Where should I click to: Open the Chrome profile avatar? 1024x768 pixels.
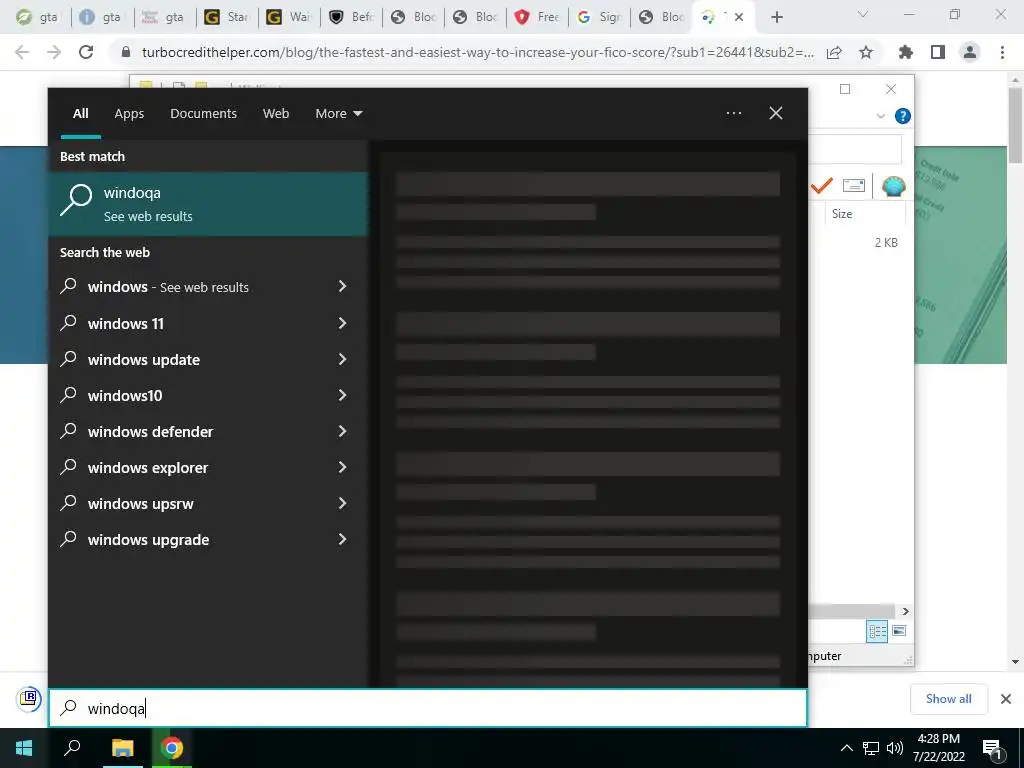[970, 52]
